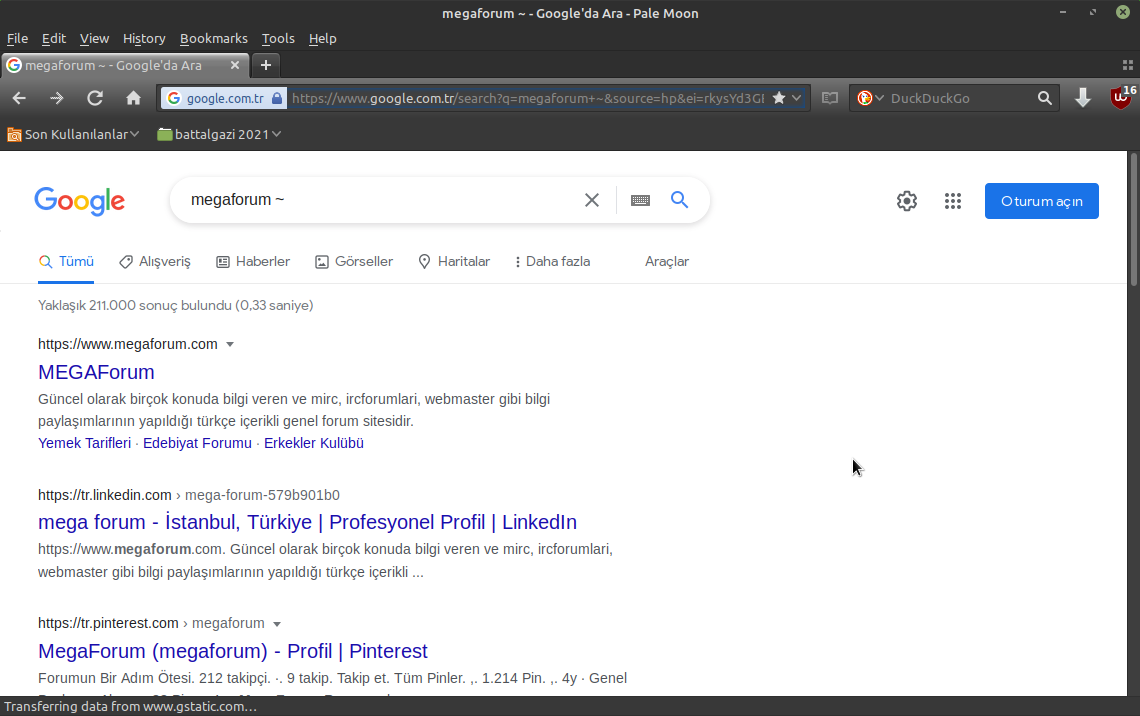Open the Bookmarks menu
Viewport: 1140px width, 716px height.
tap(214, 39)
